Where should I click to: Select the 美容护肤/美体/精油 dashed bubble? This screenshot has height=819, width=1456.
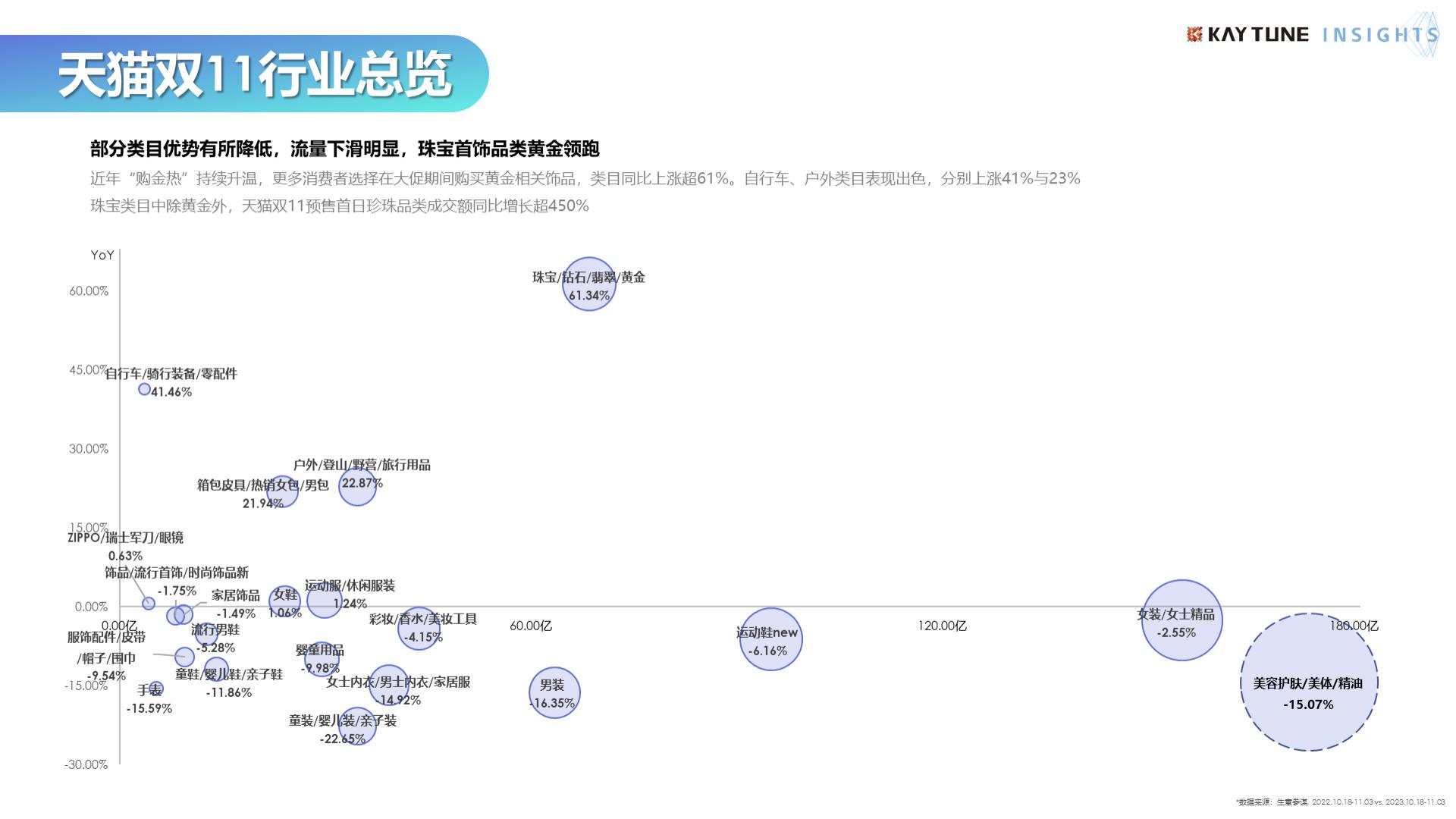point(1309,682)
